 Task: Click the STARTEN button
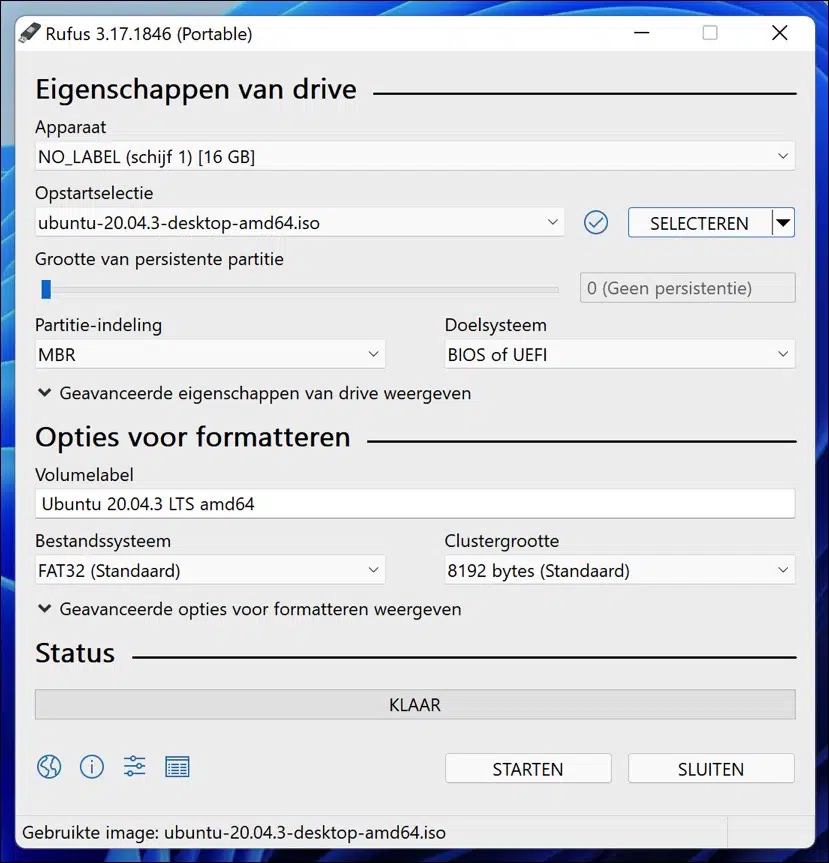pyautogui.click(x=528, y=768)
